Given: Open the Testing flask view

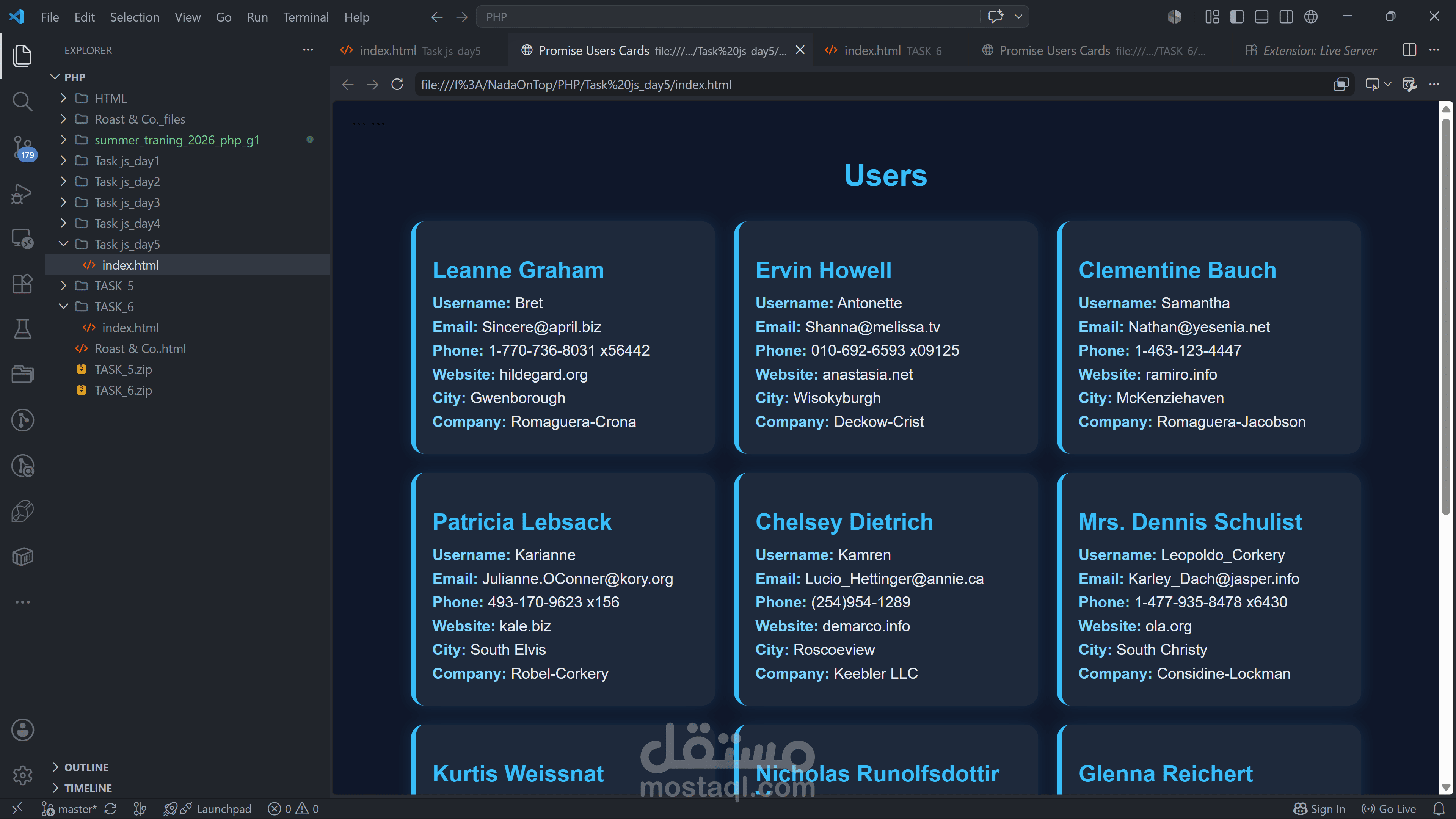Looking at the screenshot, I should click(22, 329).
